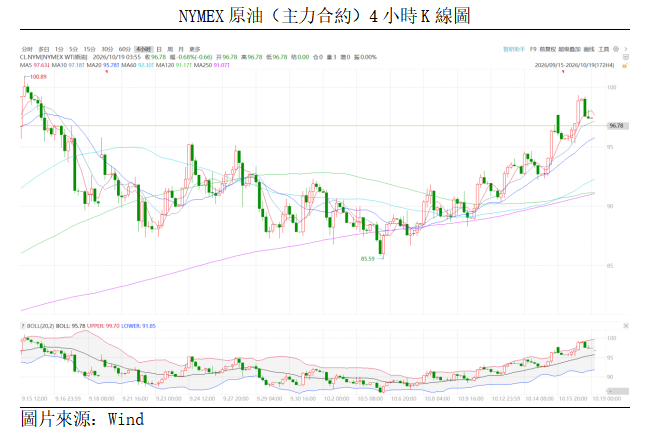
Task: Switch chart to 日 daily period
Action: click(159, 49)
